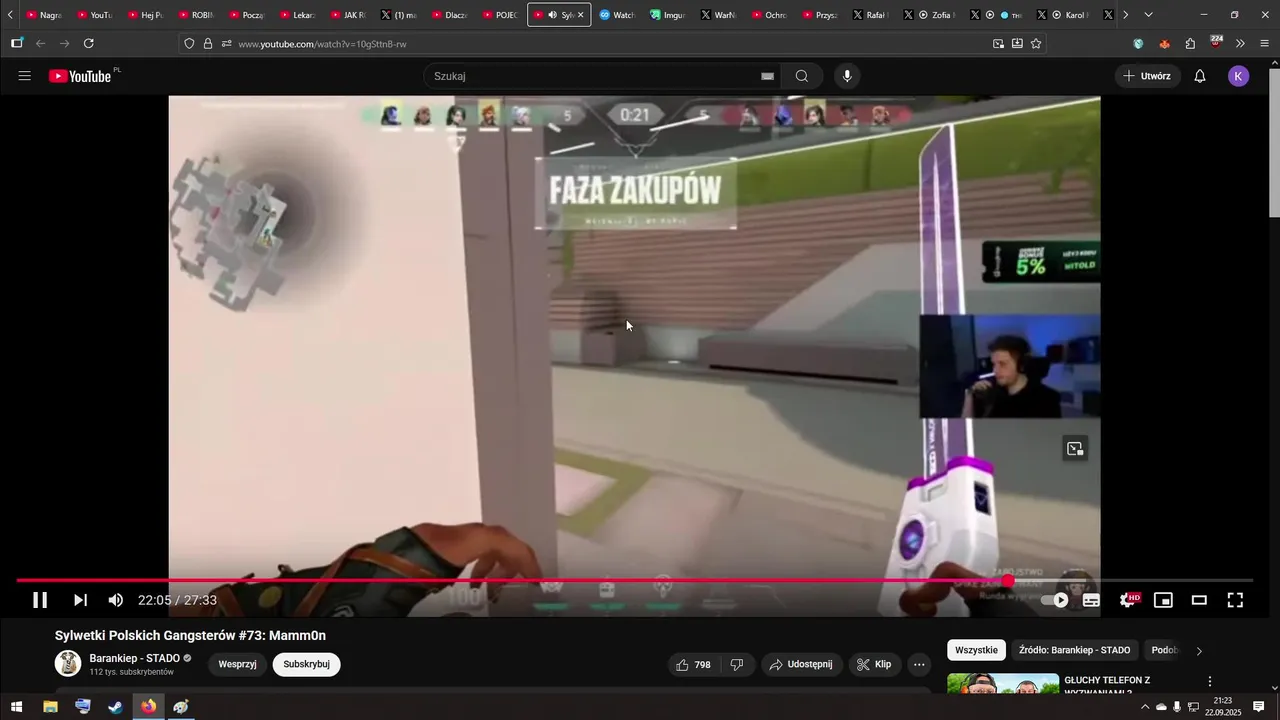Open the tracking protection shield icon
Screen dimensions: 1280x720
(189, 43)
